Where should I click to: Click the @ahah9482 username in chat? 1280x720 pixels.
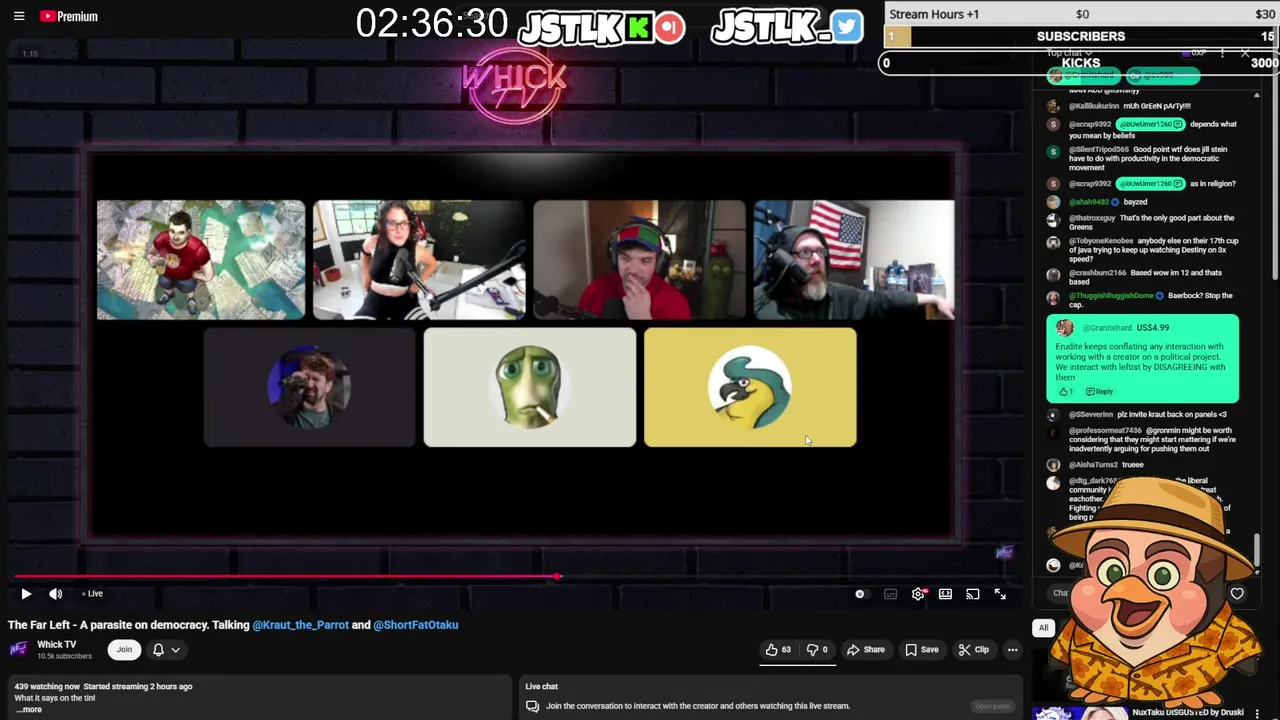click(x=1089, y=202)
